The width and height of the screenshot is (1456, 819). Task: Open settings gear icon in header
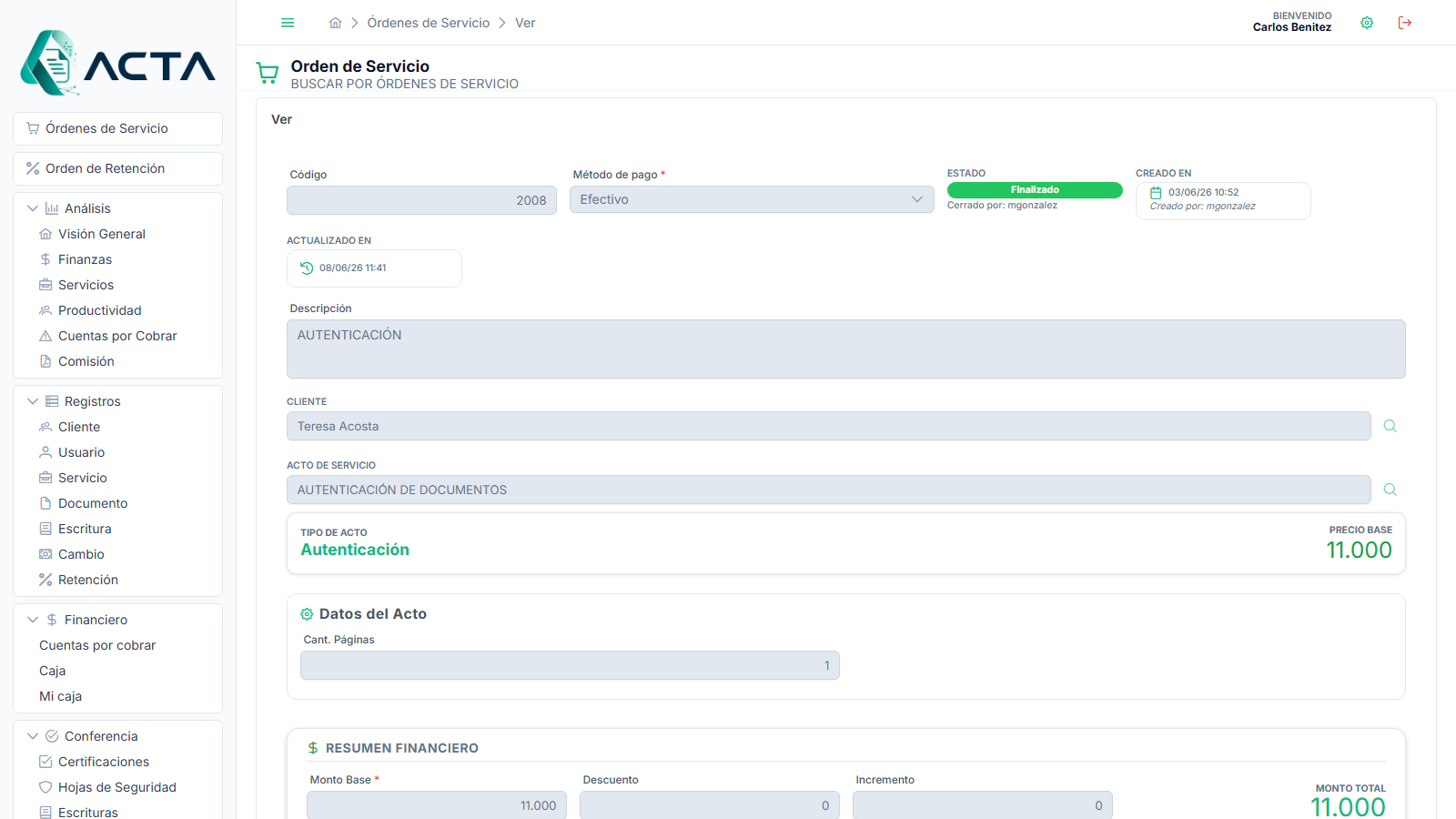click(1367, 23)
